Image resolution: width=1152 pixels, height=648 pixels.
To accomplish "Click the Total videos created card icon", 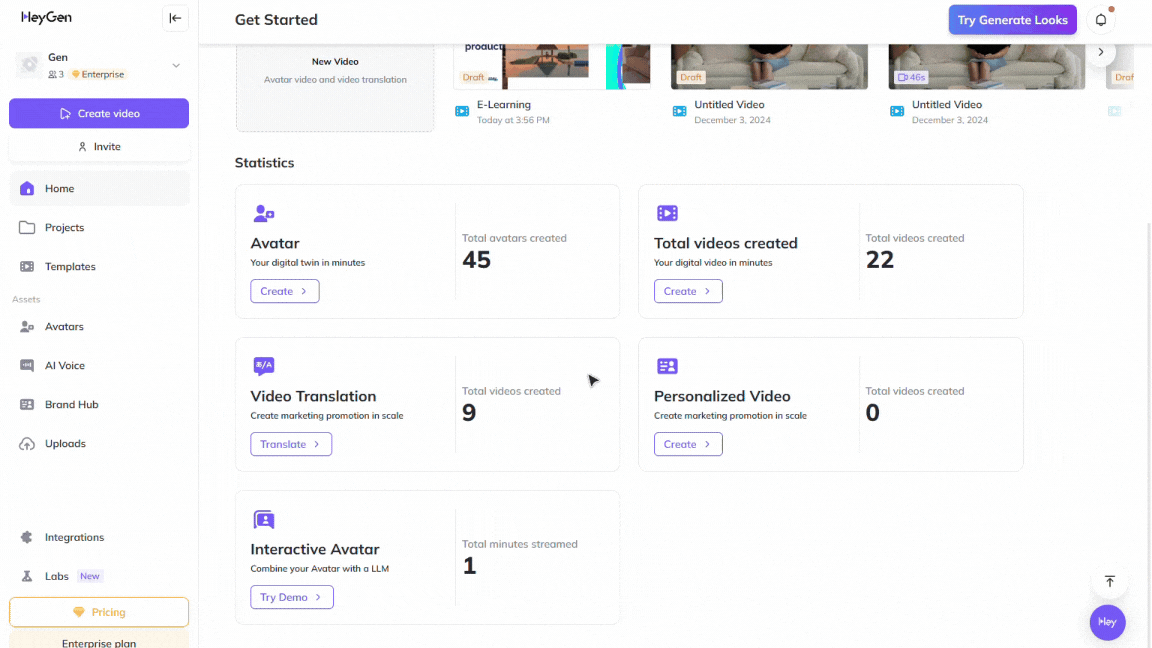I will tap(667, 213).
